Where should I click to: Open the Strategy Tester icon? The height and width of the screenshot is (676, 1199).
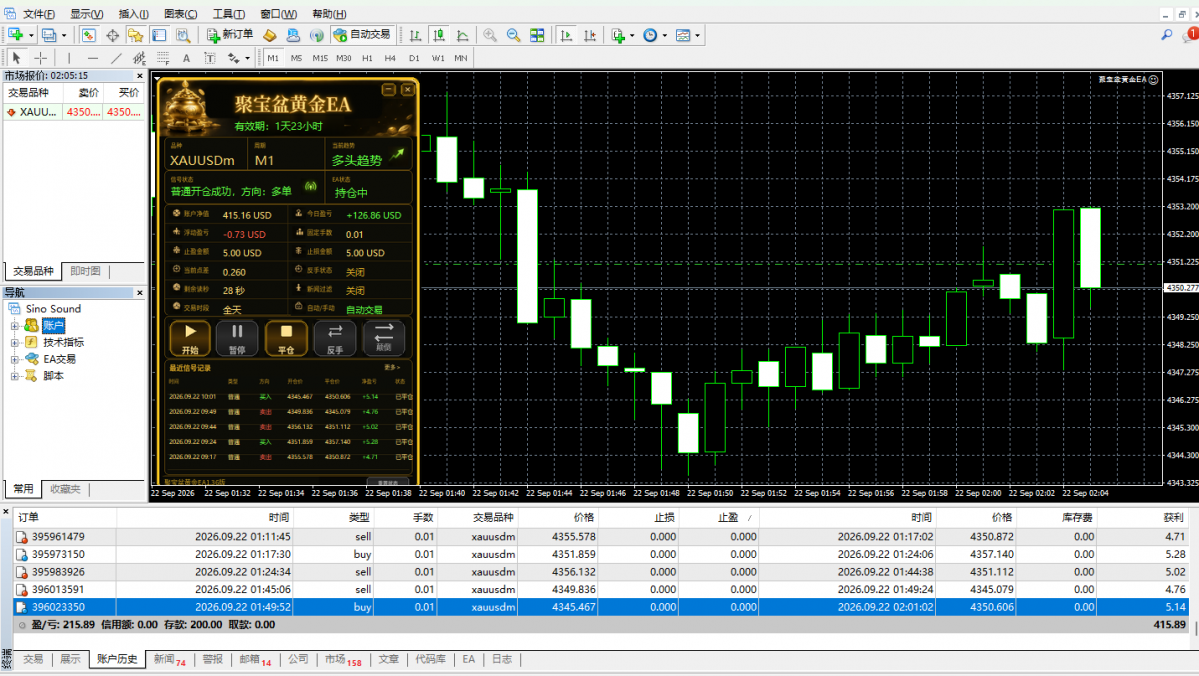(183, 35)
